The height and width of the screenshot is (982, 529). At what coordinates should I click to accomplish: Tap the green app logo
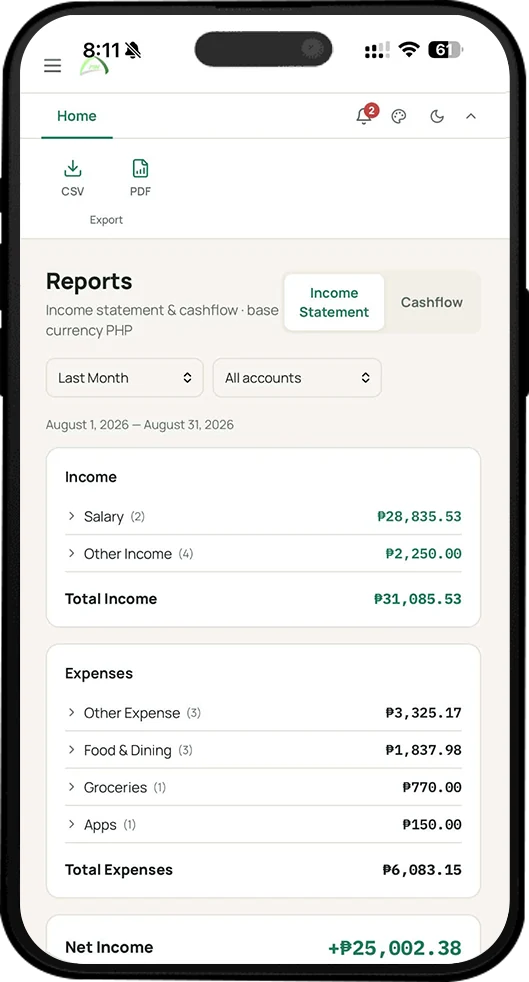point(94,65)
